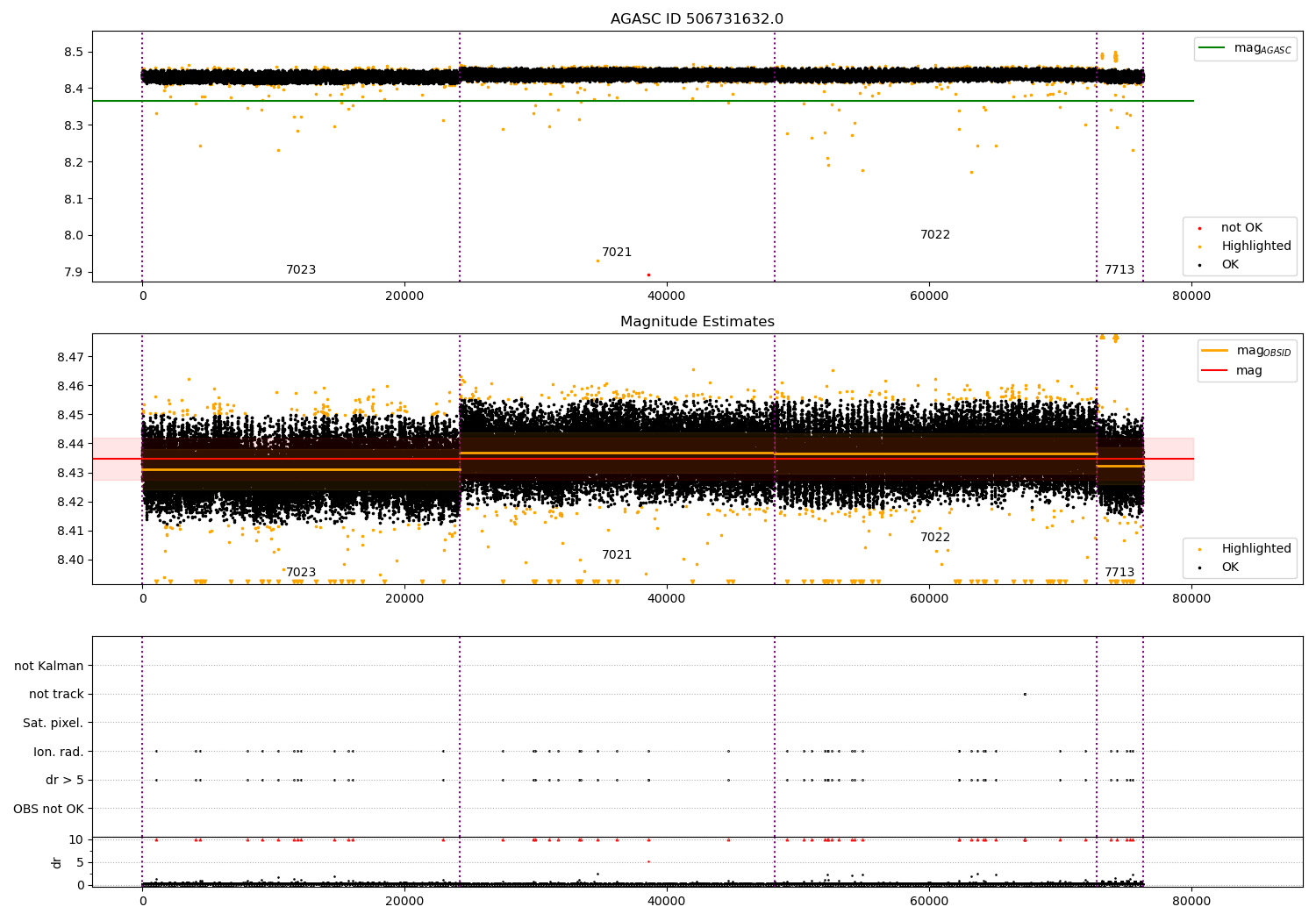
Task: Click the '8.45' y-axis tick in middle plot
Action: click(x=70, y=415)
